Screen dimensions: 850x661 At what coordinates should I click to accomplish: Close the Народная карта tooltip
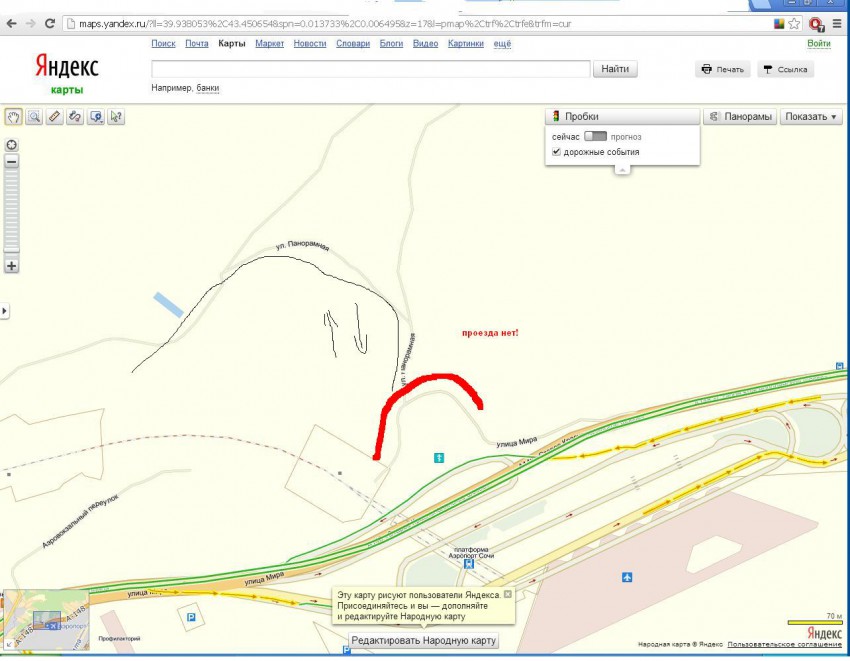click(x=507, y=594)
